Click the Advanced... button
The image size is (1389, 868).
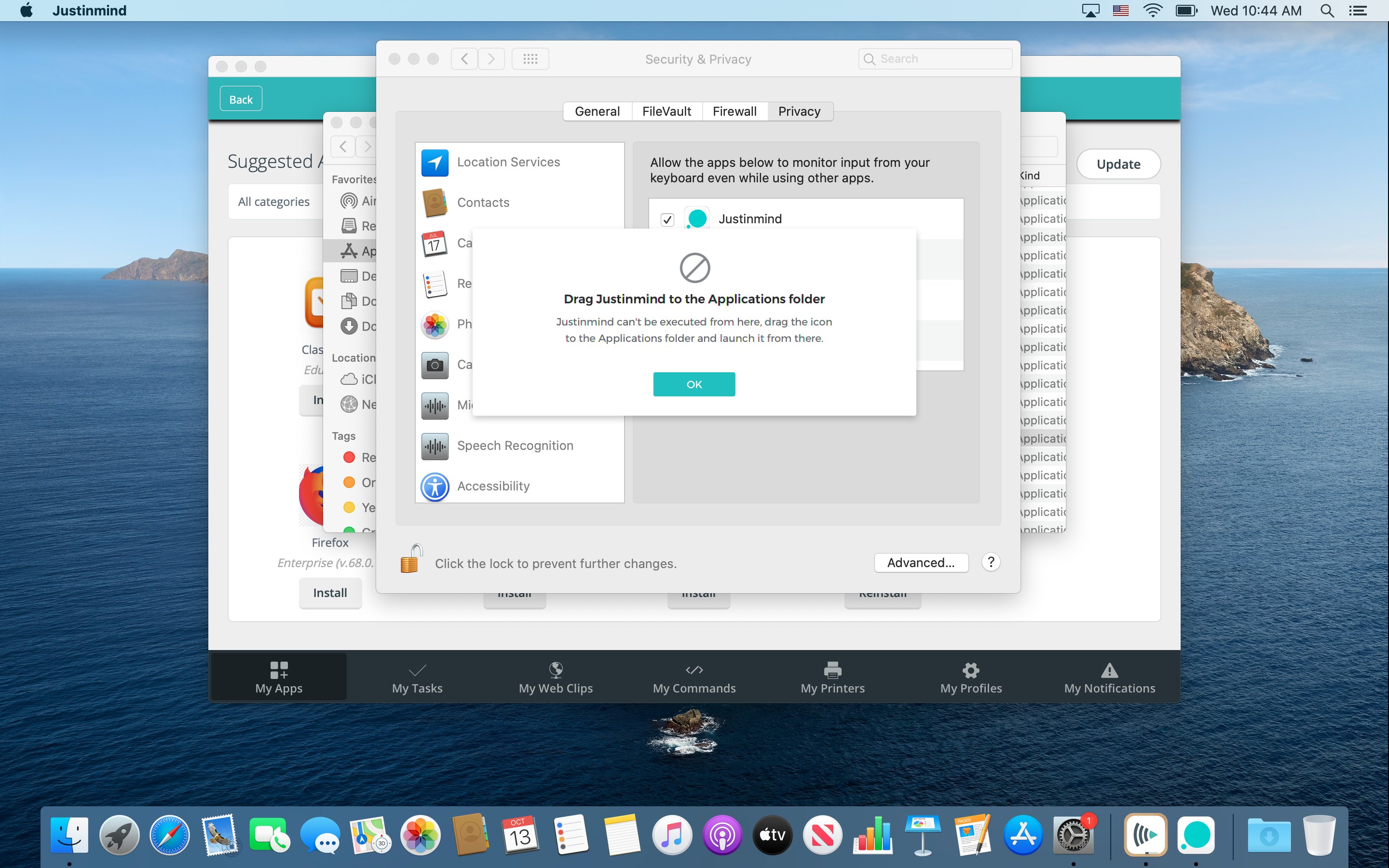click(x=921, y=563)
